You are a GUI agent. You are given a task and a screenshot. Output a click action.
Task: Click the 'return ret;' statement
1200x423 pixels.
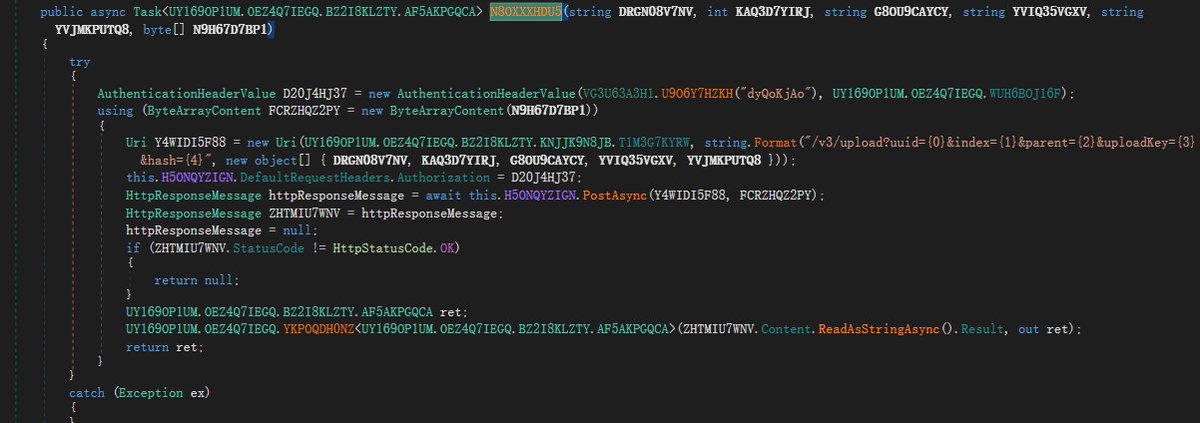[164, 346]
